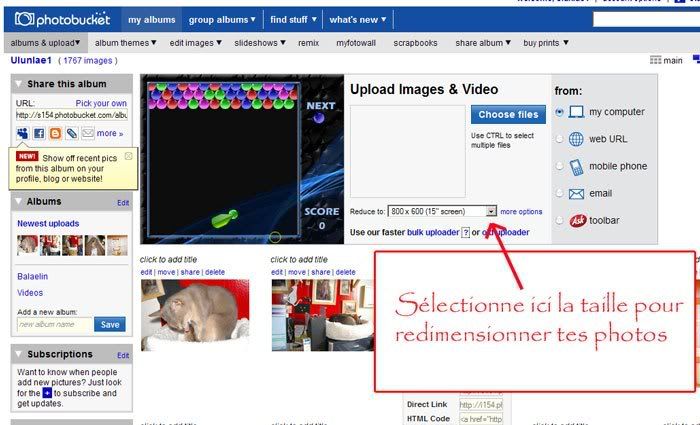Open the red room photo thumbnail
Screen dimensions: 700x425
click(322, 315)
